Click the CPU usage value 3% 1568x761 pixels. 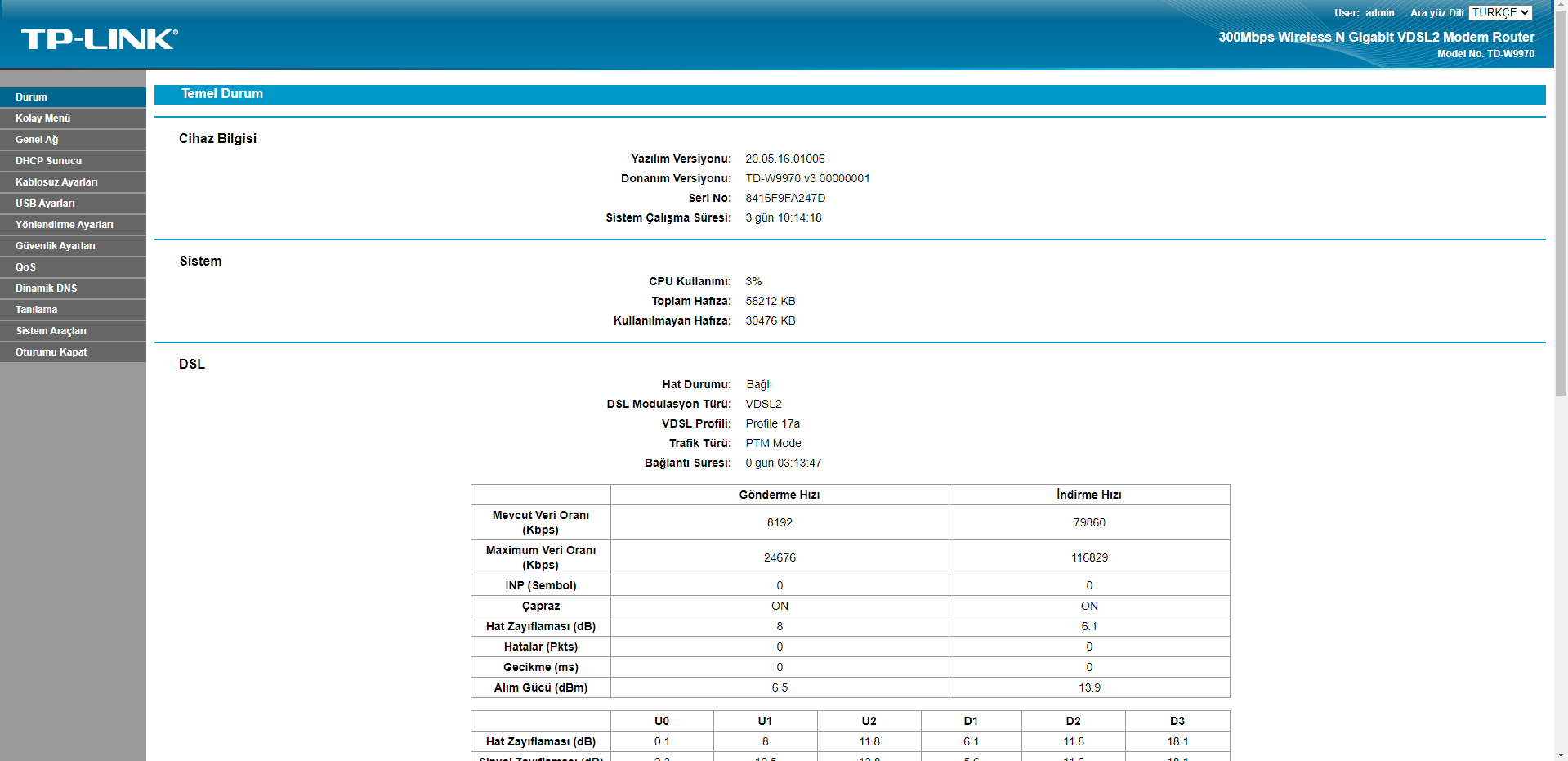(753, 281)
